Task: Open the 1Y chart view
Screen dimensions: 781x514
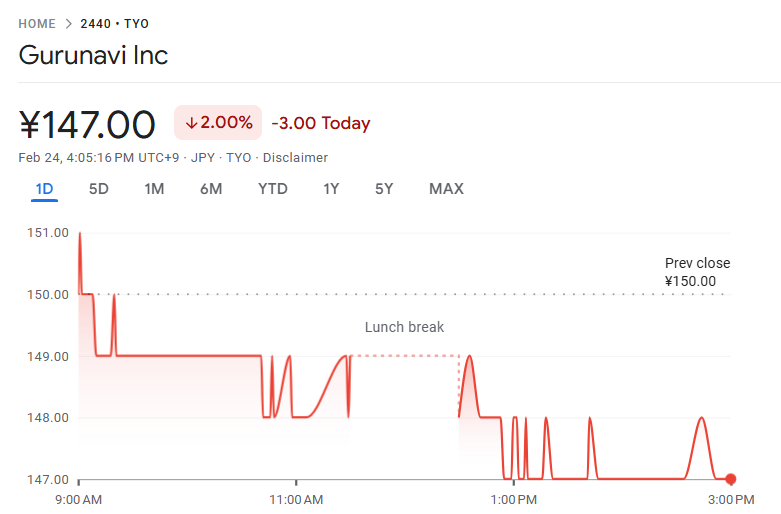Action: pyautogui.click(x=331, y=189)
